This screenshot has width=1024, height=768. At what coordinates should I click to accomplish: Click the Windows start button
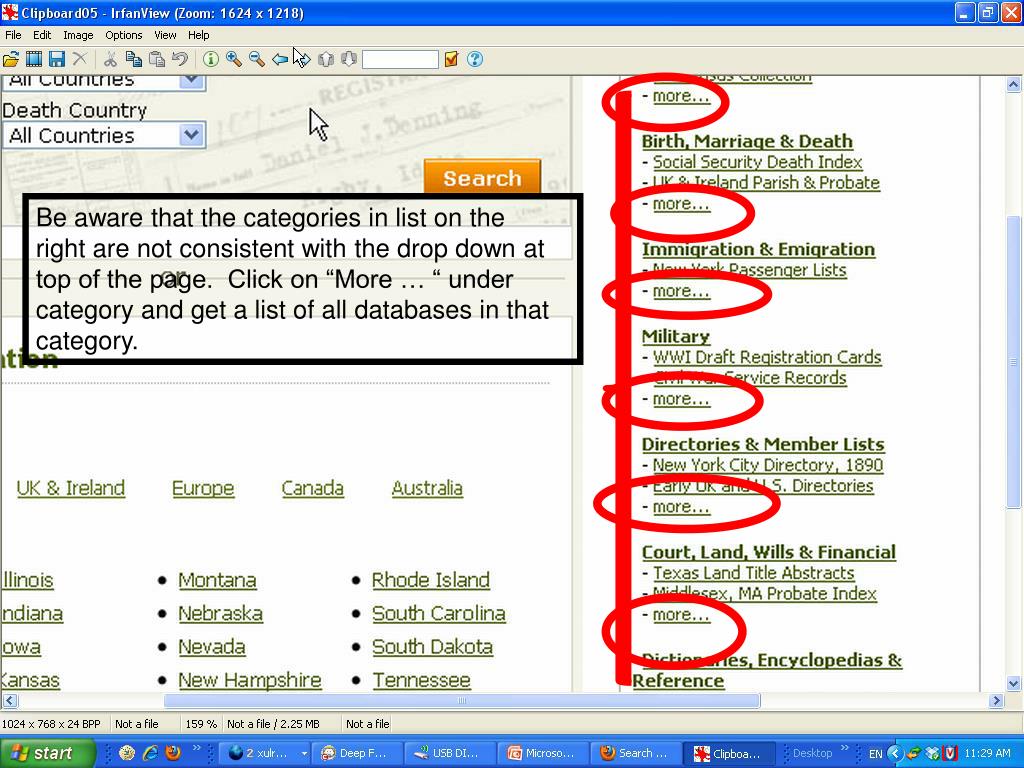[x=46, y=753]
